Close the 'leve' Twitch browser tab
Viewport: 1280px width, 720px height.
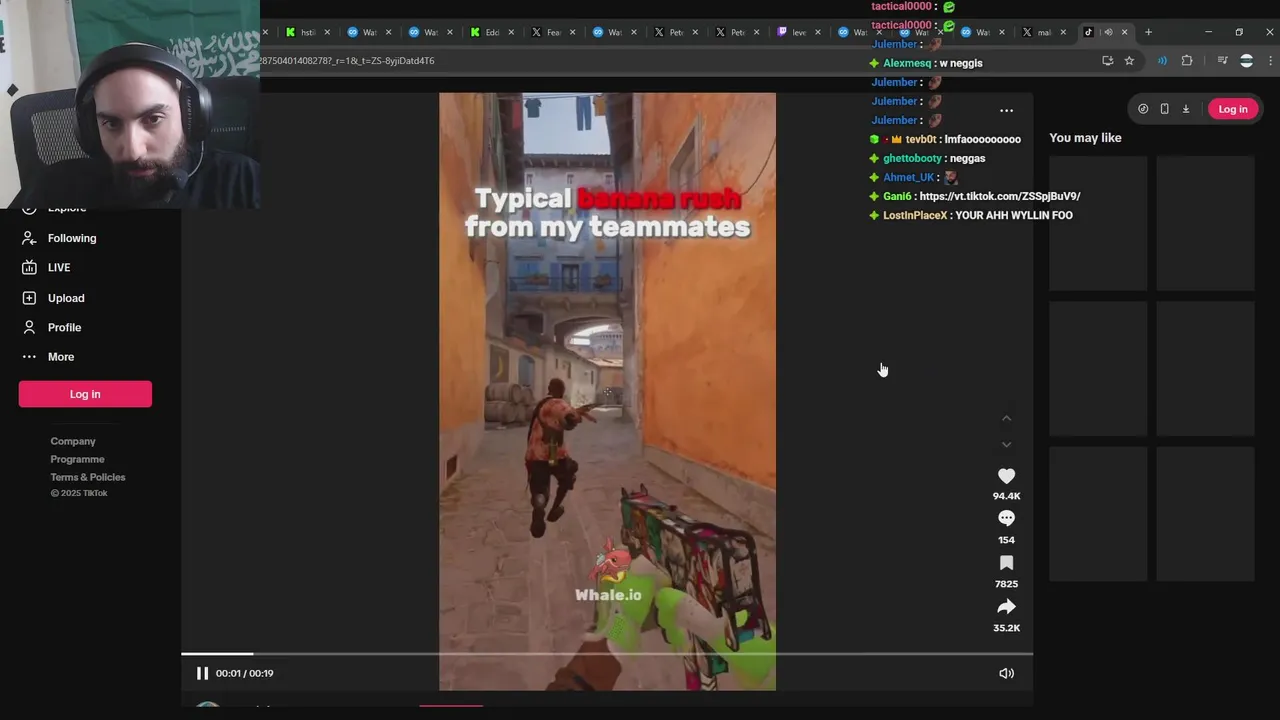[818, 32]
